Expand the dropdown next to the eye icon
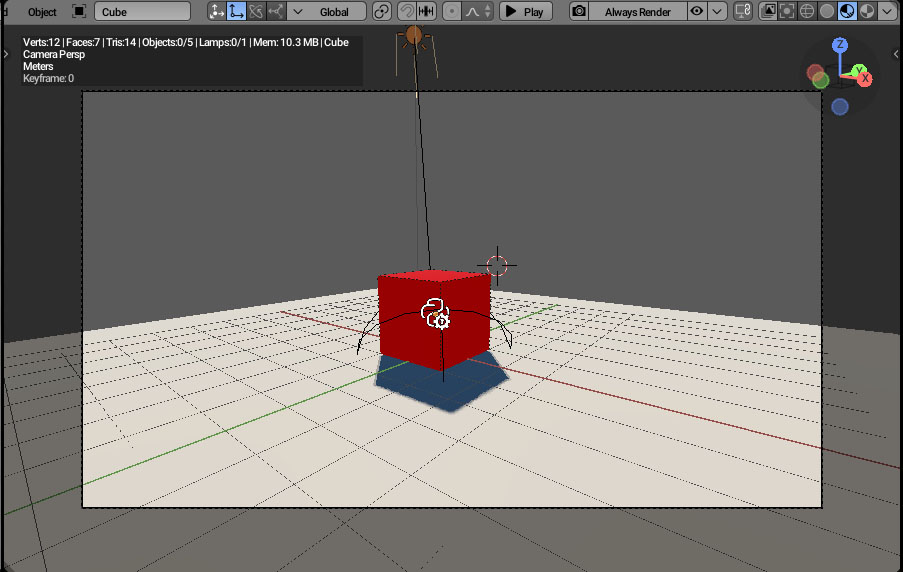 tap(717, 12)
